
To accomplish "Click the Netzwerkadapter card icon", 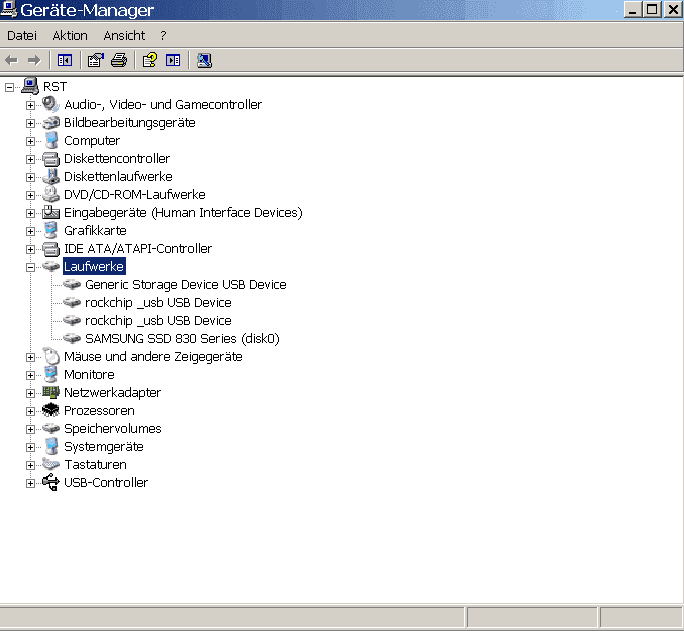I will tap(51, 392).
